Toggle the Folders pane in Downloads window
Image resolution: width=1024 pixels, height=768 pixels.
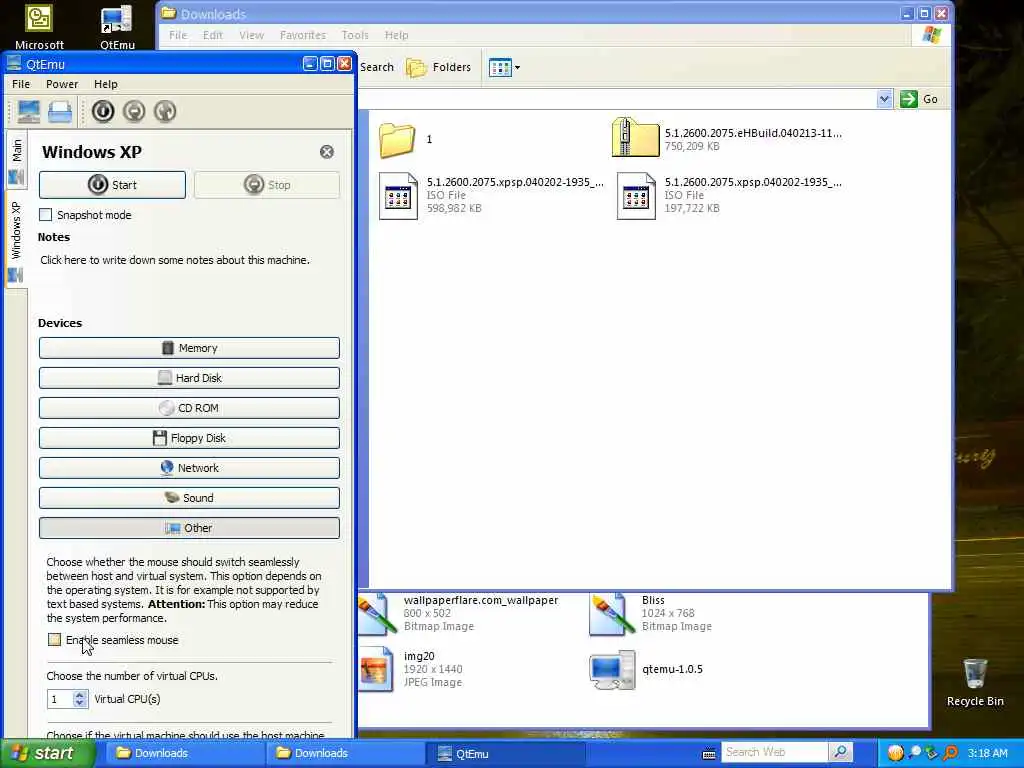[438, 67]
